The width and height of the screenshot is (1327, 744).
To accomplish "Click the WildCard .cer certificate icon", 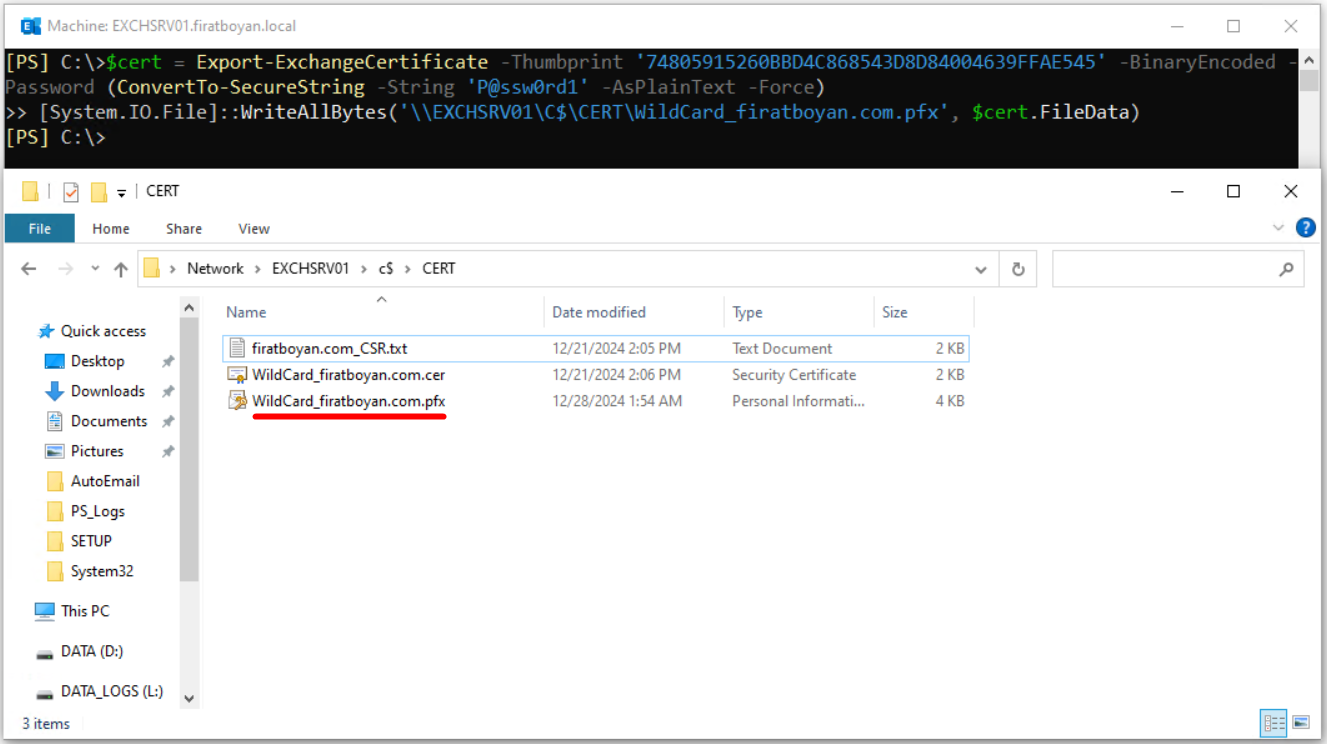I will [x=237, y=375].
